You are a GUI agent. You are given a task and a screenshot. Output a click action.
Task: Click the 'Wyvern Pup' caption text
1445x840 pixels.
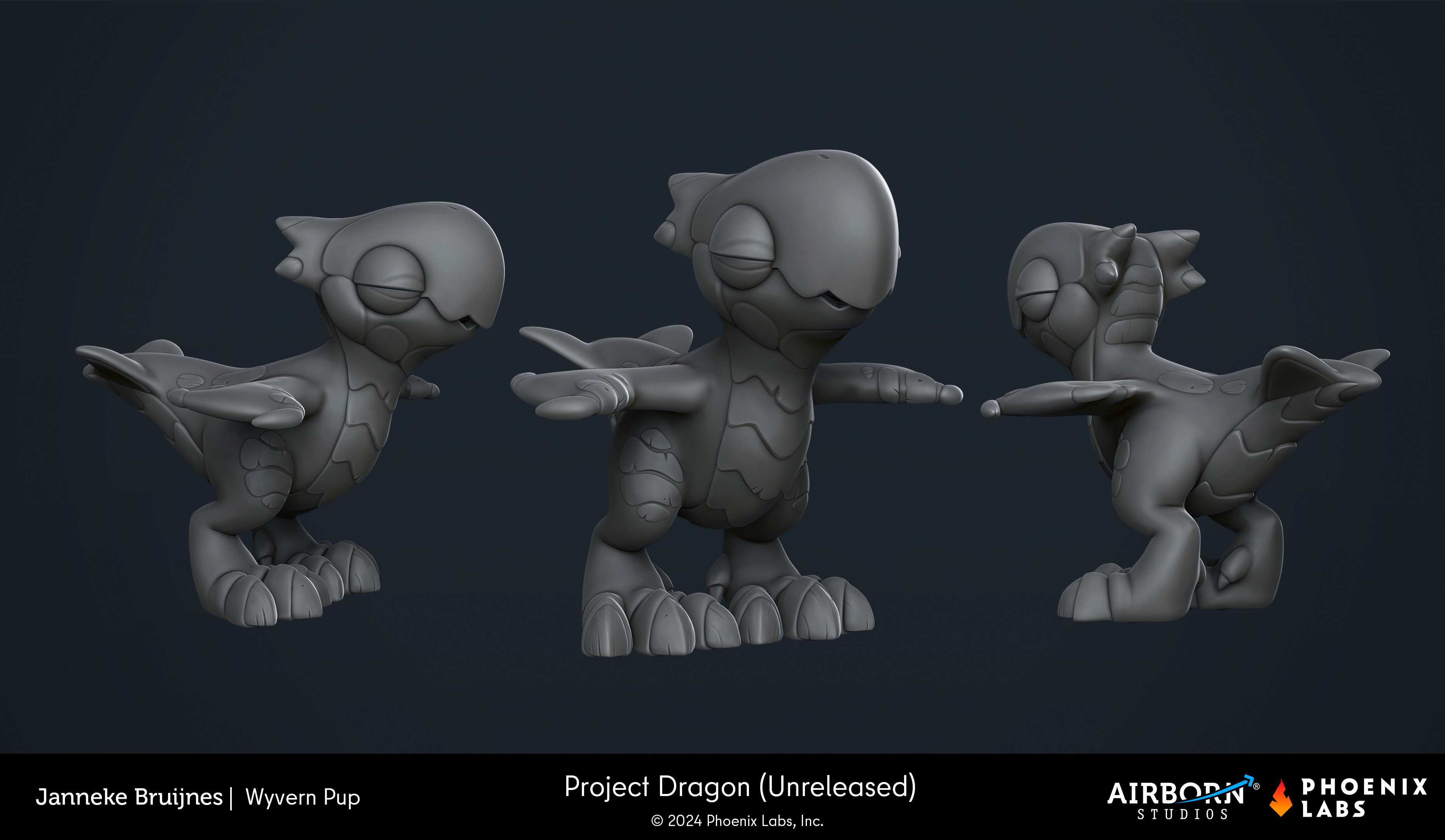click(303, 797)
